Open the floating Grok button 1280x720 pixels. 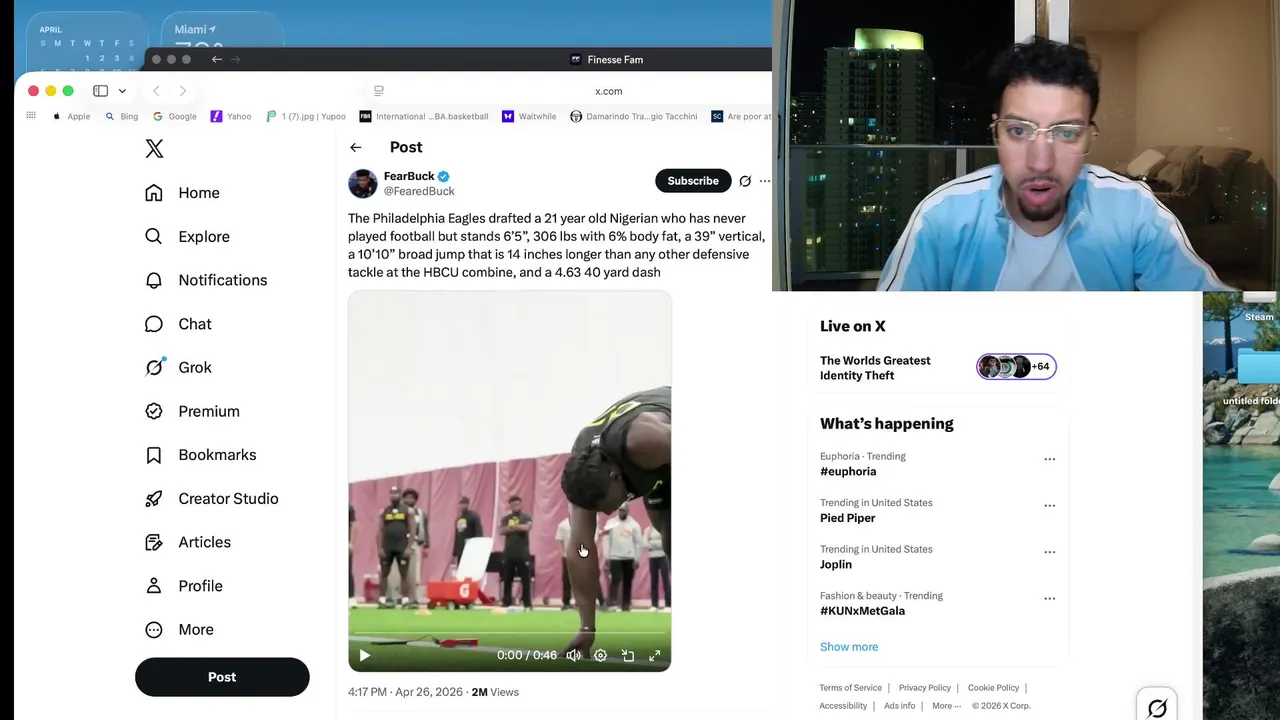click(x=1157, y=708)
